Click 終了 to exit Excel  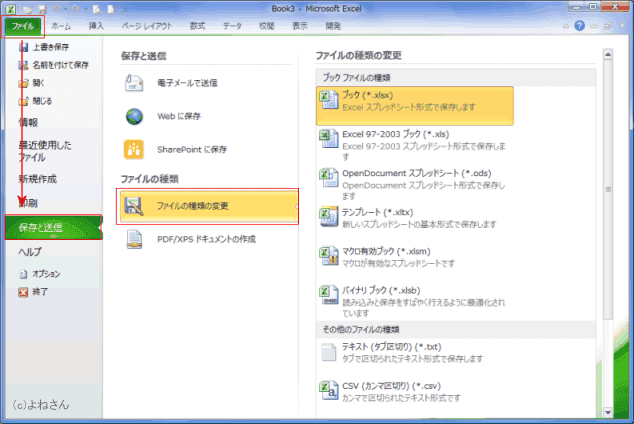coord(40,292)
